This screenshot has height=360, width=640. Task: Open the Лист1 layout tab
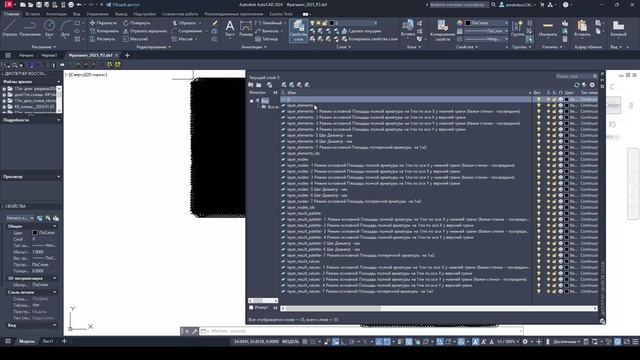point(48,341)
